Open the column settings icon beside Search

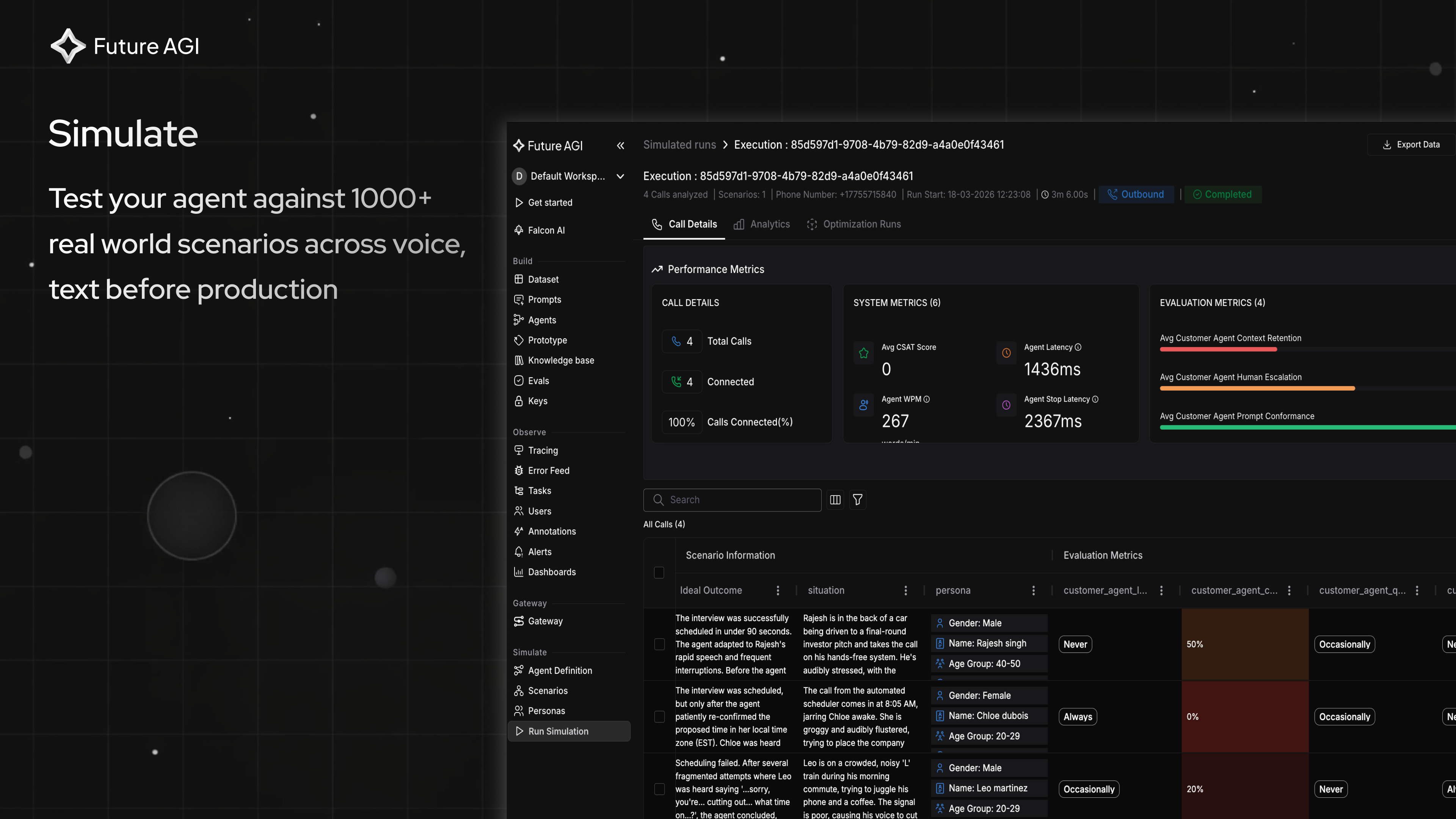tap(835, 500)
